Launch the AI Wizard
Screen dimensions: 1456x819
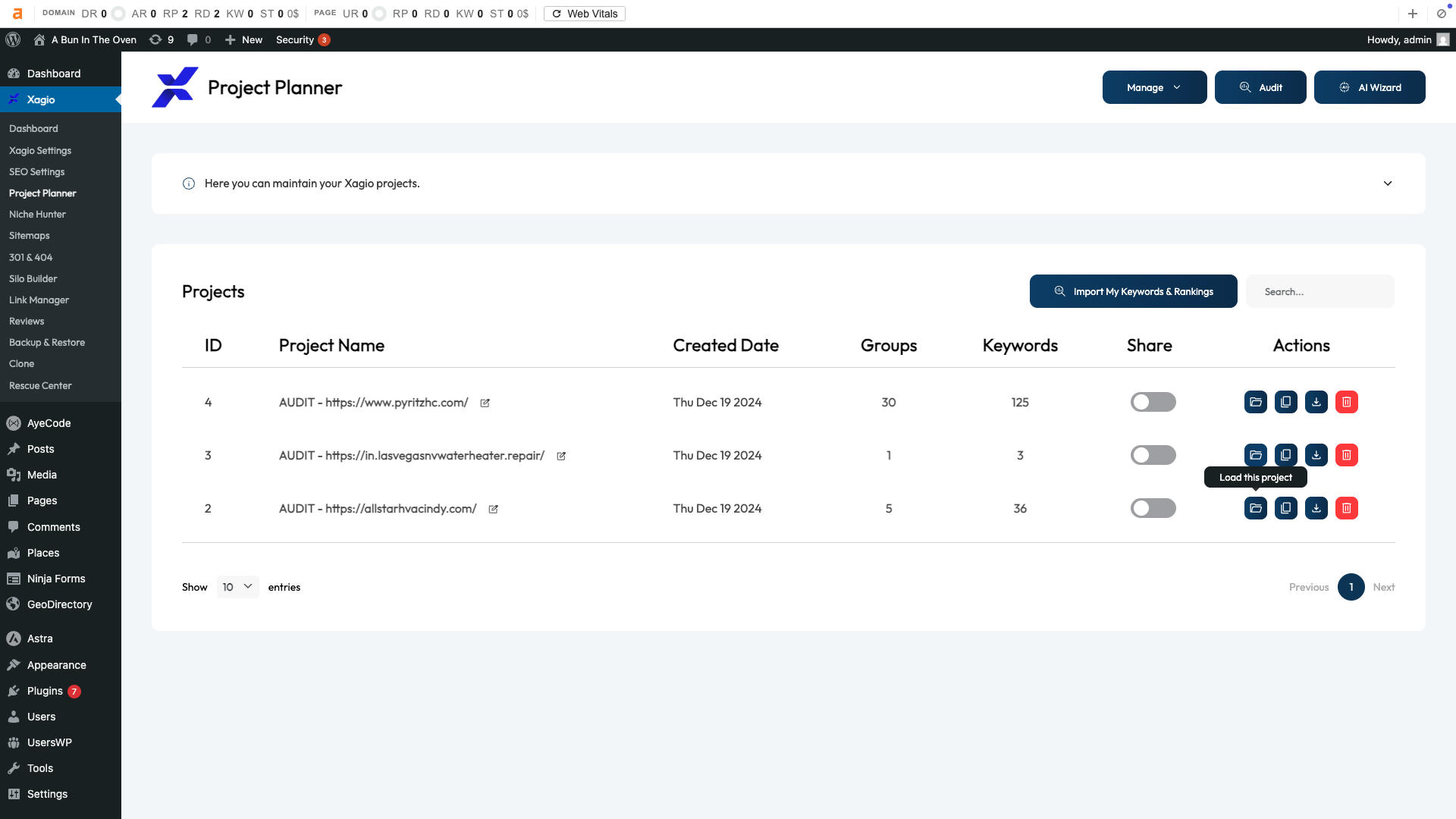[x=1370, y=87]
